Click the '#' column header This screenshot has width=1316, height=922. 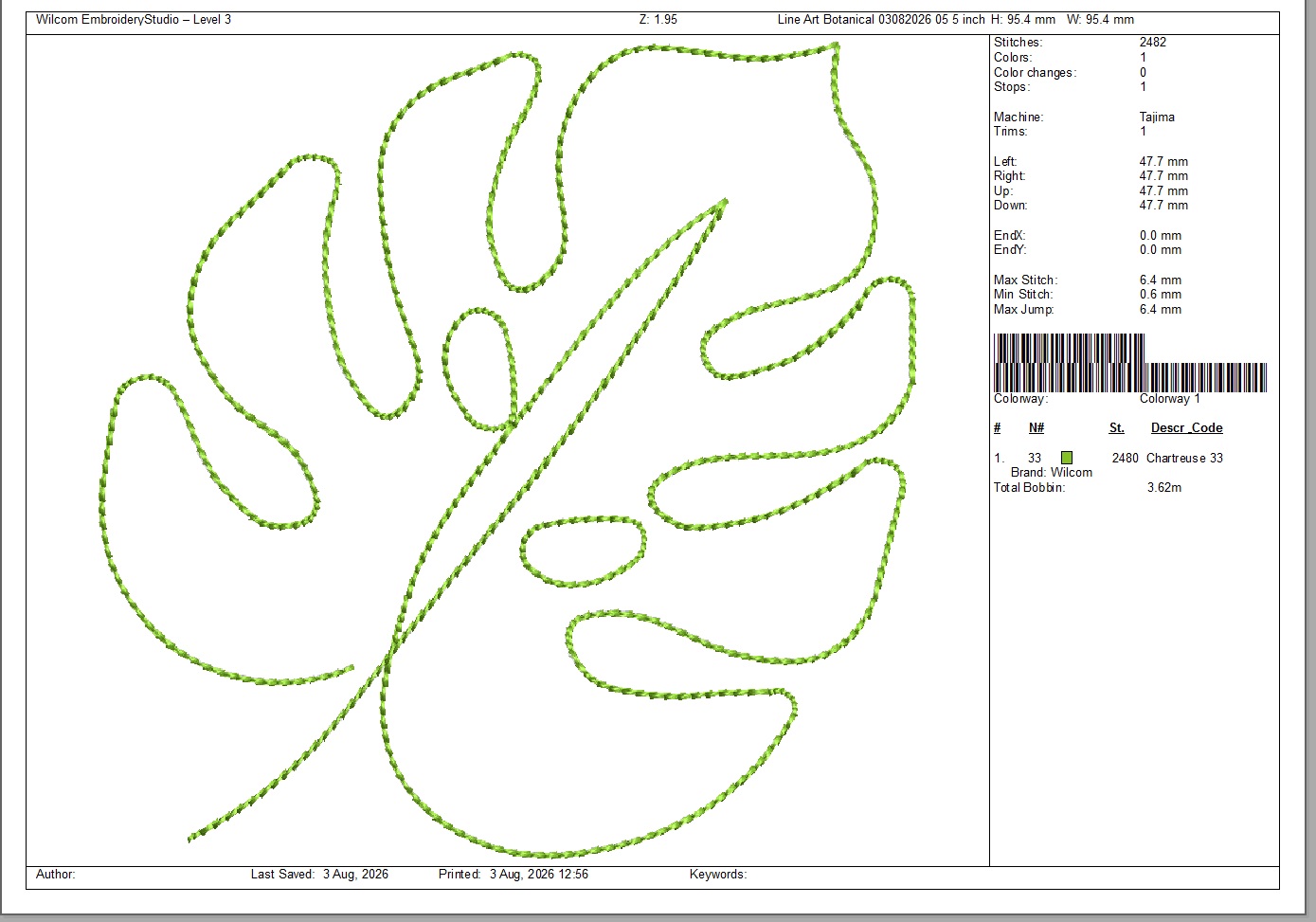pos(997,427)
